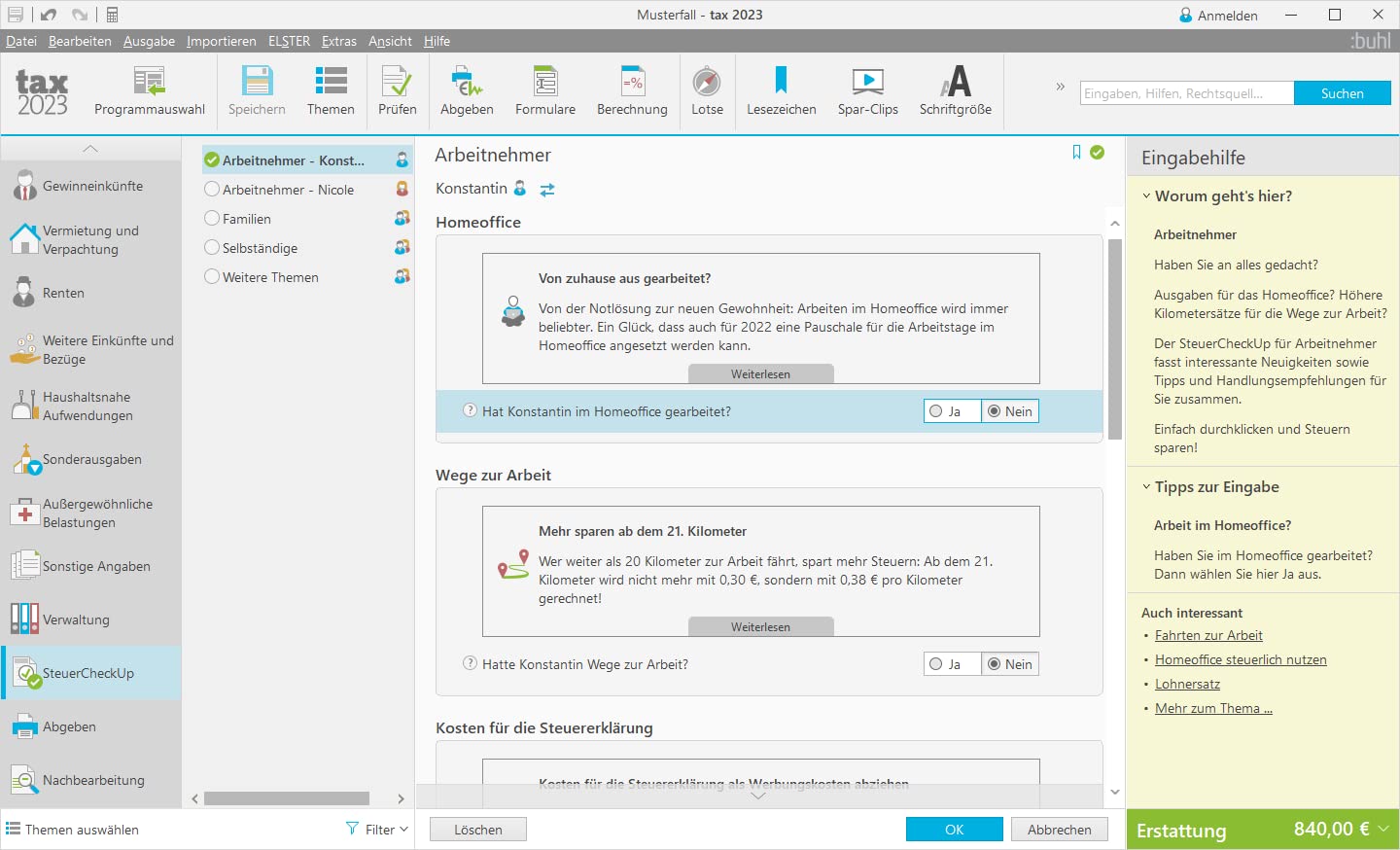Click the OK button
Viewport: 1400px width, 850px height.
[955, 830]
